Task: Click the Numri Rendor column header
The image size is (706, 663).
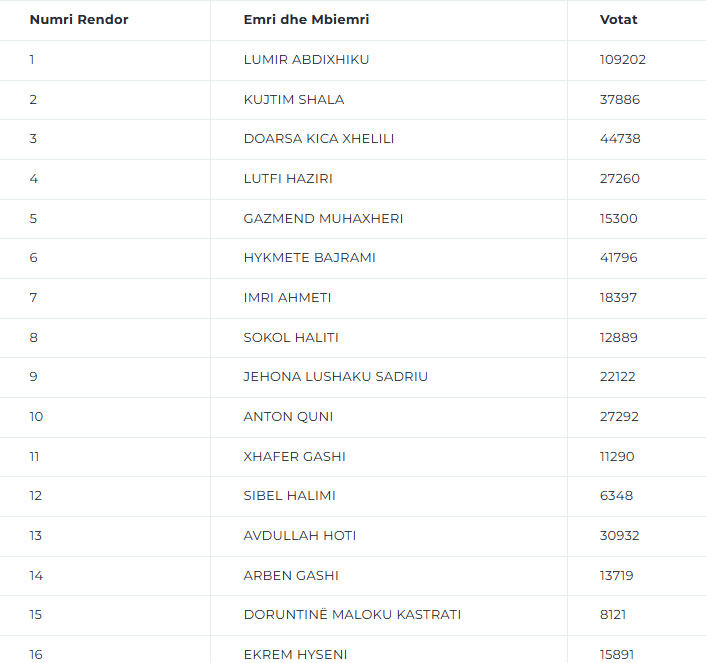Action: 79,20
